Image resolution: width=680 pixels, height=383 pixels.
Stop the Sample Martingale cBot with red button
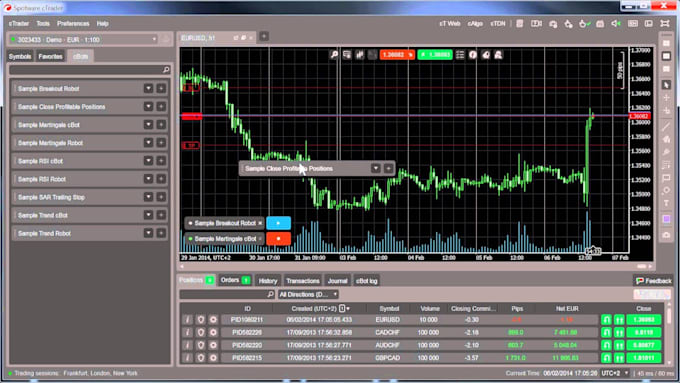coord(278,239)
